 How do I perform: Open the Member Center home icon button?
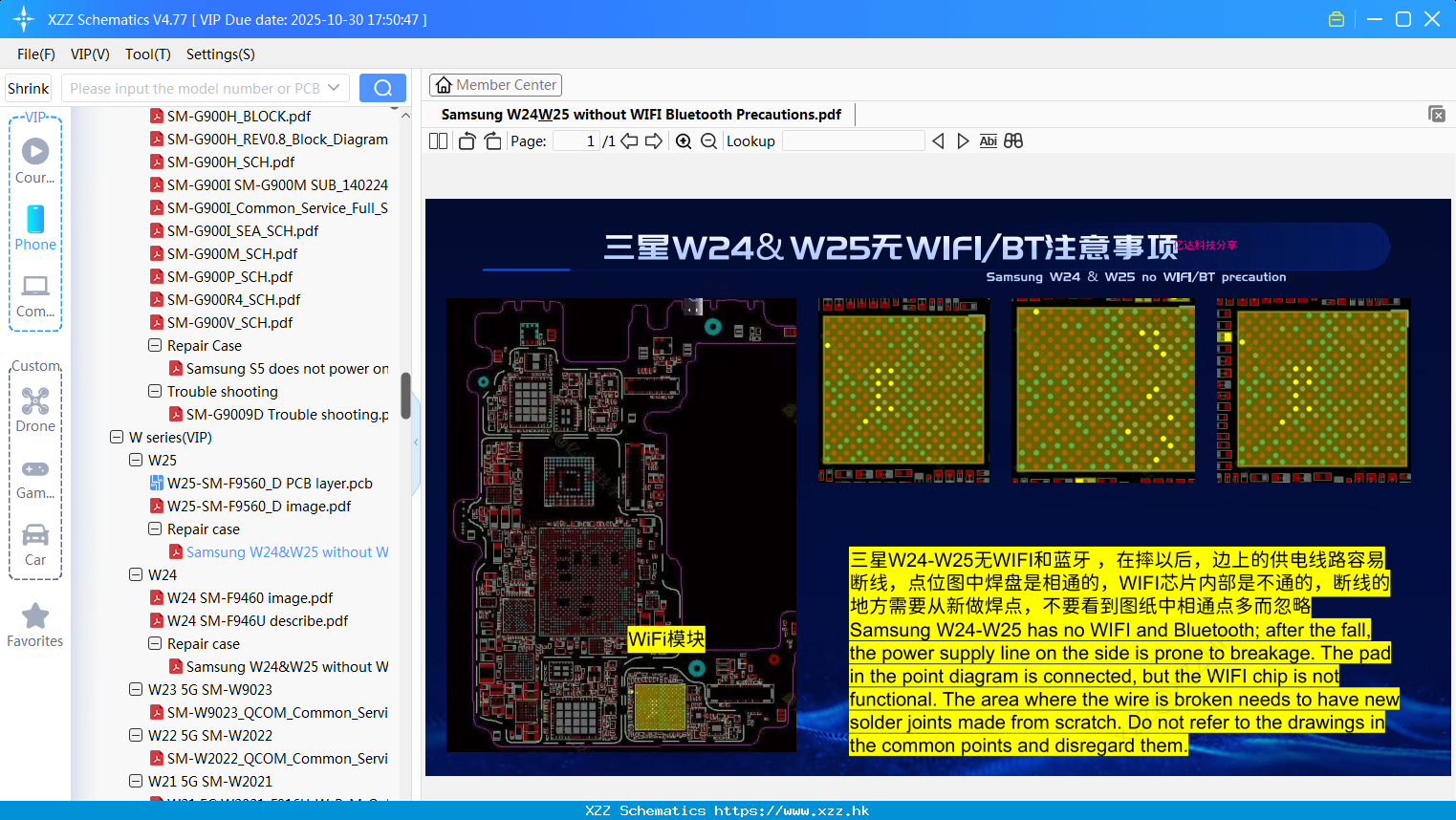(x=495, y=85)
